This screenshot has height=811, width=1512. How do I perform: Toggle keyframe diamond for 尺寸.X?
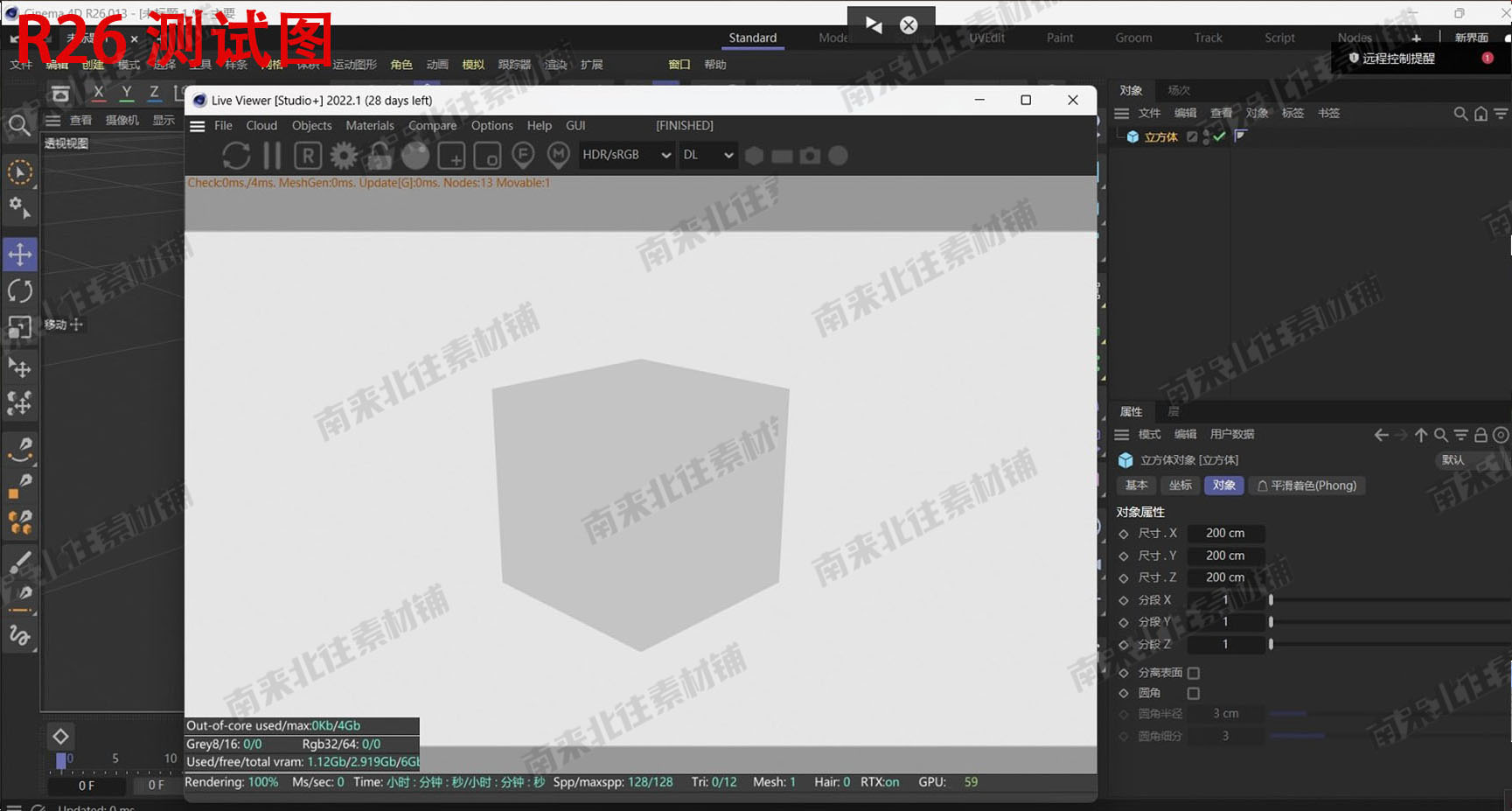click(x=1124, y=534)
